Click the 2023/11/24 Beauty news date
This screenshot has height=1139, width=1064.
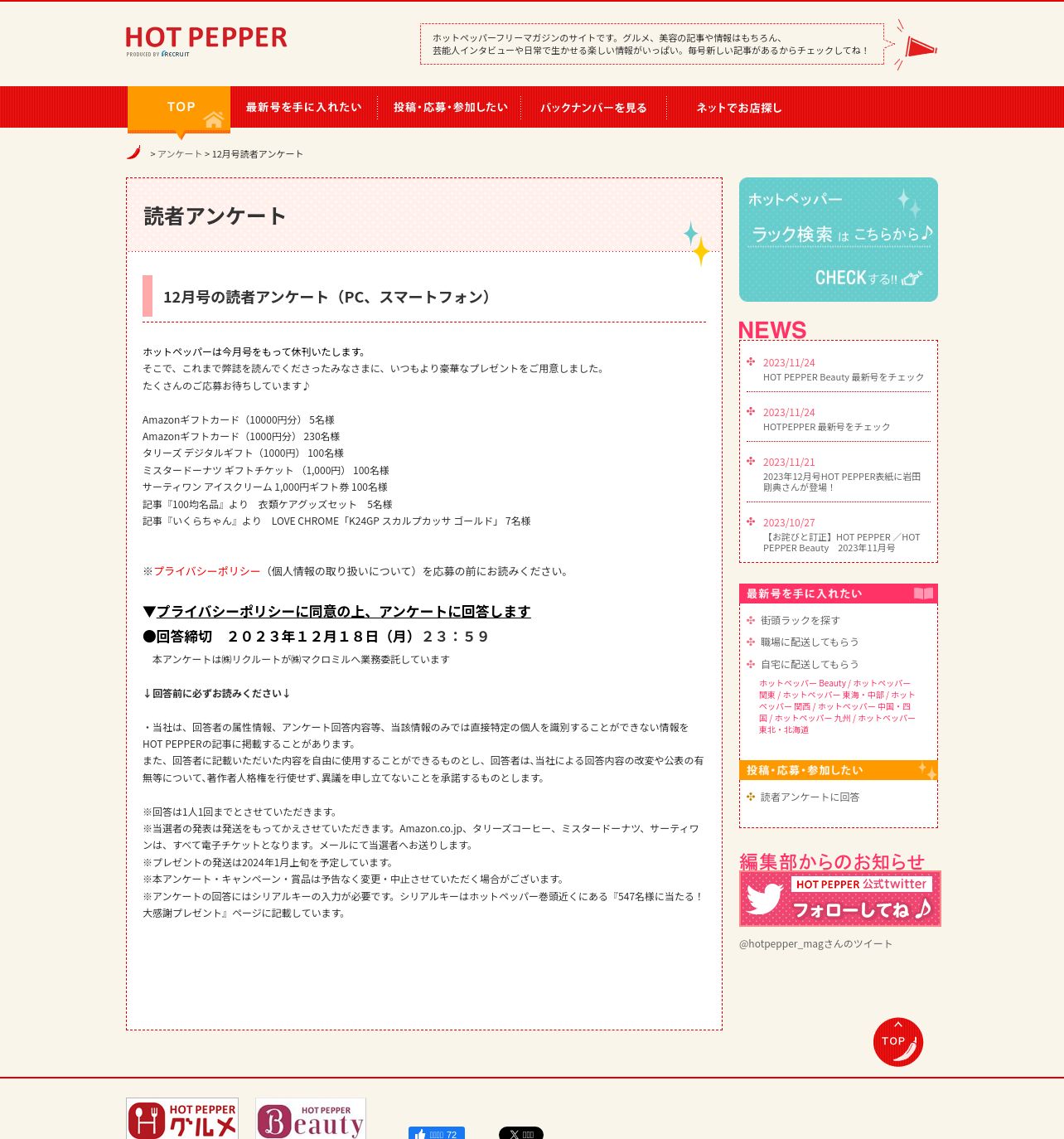click(789, 363)
